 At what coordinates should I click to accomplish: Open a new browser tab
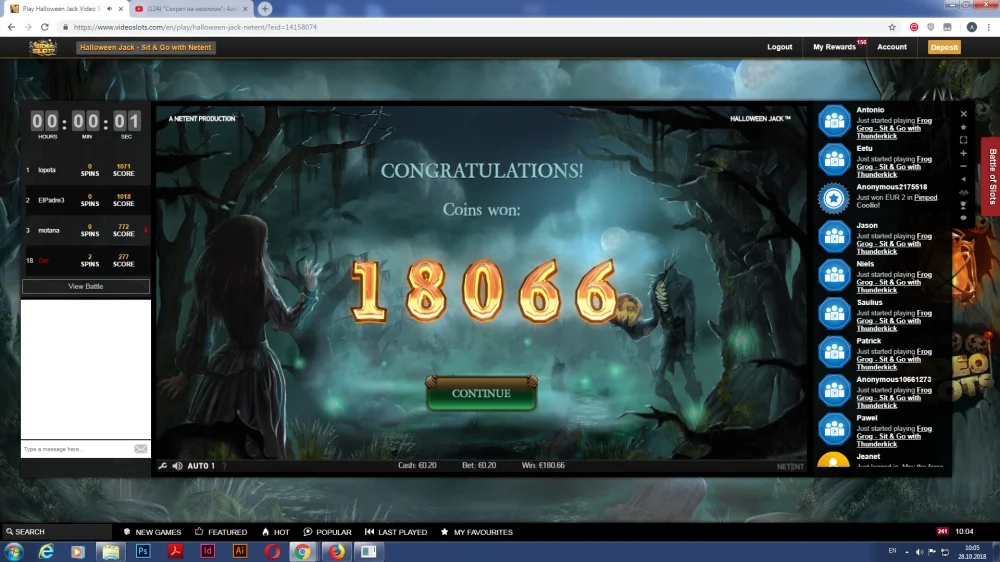point(265,9)
